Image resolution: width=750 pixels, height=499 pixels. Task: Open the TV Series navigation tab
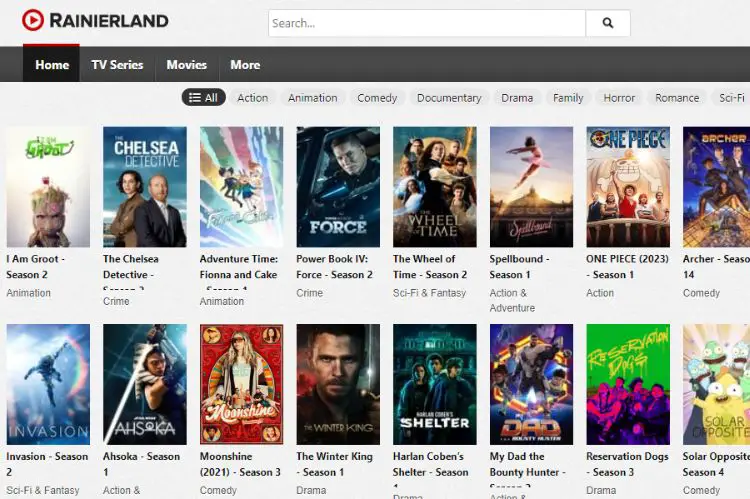[x=117, y=65]
